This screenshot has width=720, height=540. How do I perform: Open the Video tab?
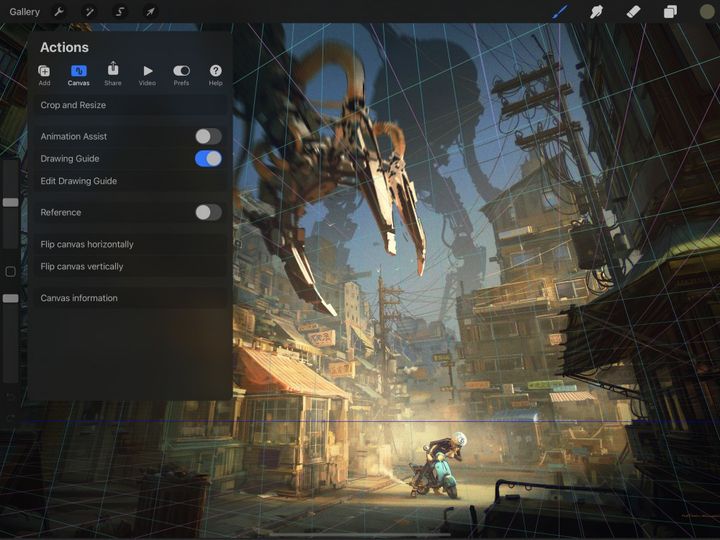(147, 75)
